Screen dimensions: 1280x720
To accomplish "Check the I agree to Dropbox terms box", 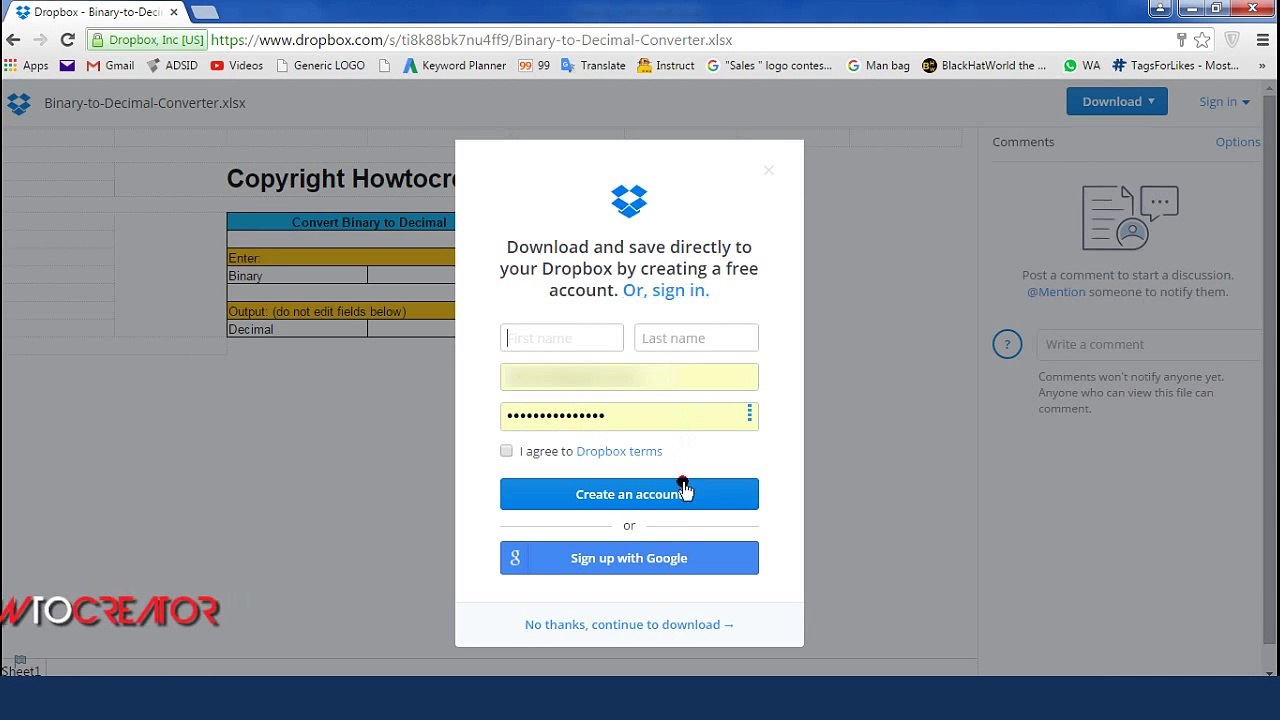I will [506, 451].
